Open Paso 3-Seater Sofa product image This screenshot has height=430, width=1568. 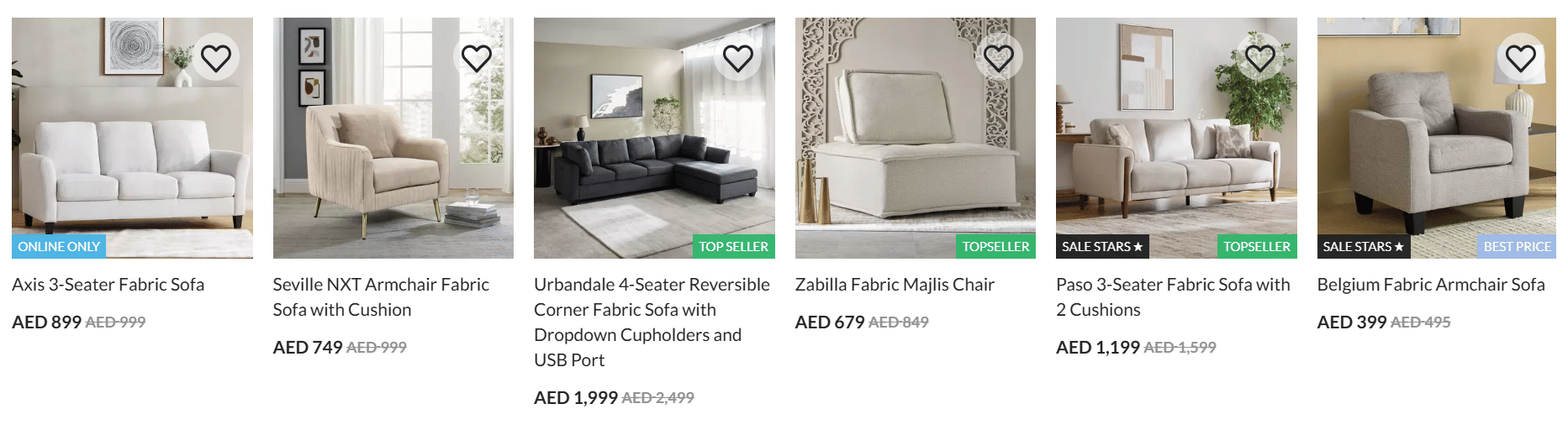point(1176,138)
